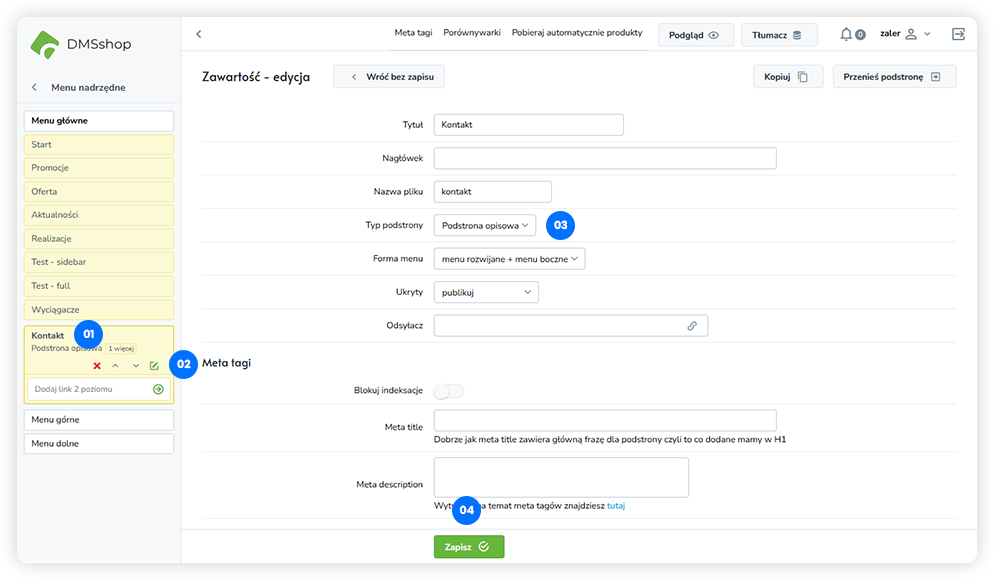994x580 pixels.
Task: Click the logout icon in top right
Action: pos(958,34)
